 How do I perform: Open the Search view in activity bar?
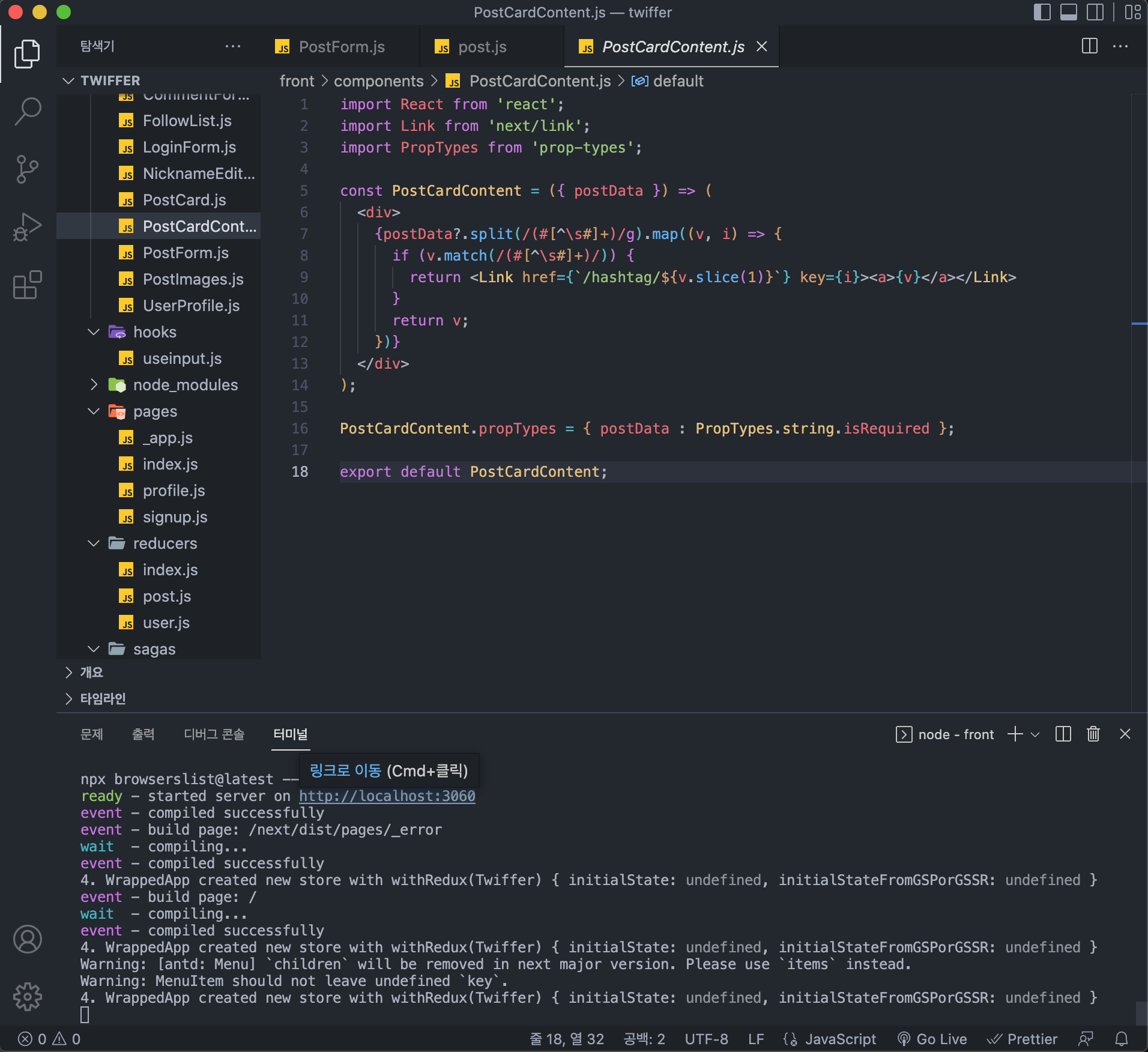(28, 112)
